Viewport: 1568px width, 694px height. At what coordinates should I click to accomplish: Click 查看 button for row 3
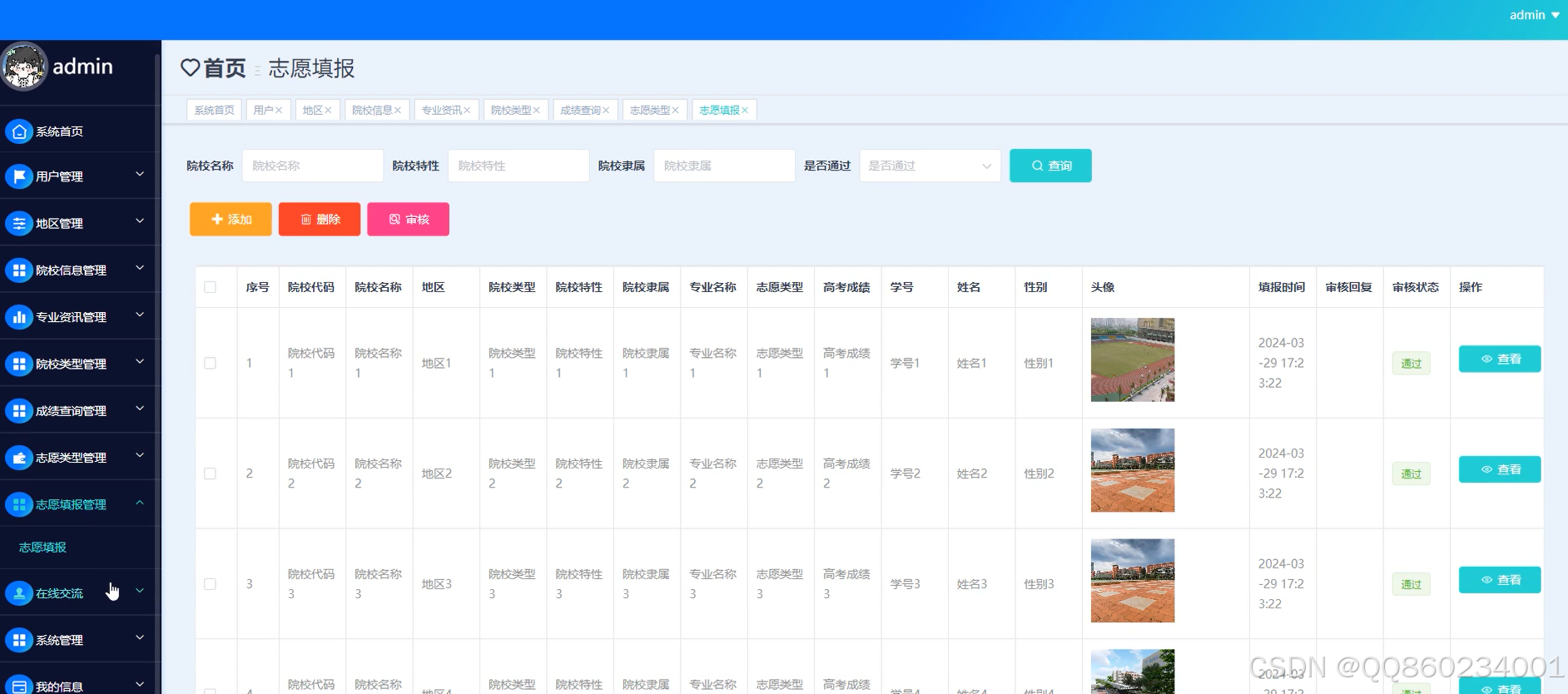1500,580
